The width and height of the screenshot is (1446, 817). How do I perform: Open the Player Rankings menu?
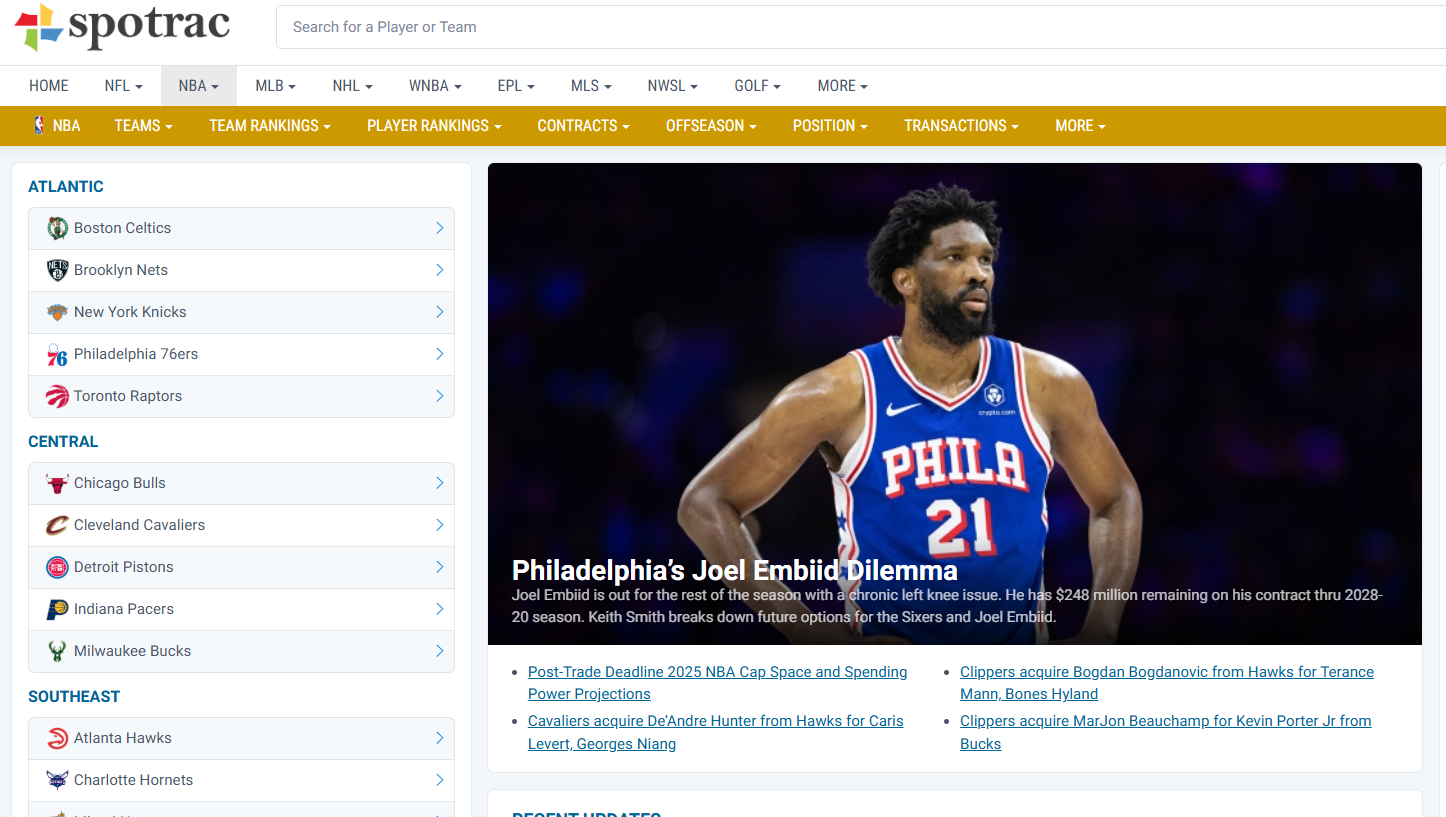coord(434,126)
